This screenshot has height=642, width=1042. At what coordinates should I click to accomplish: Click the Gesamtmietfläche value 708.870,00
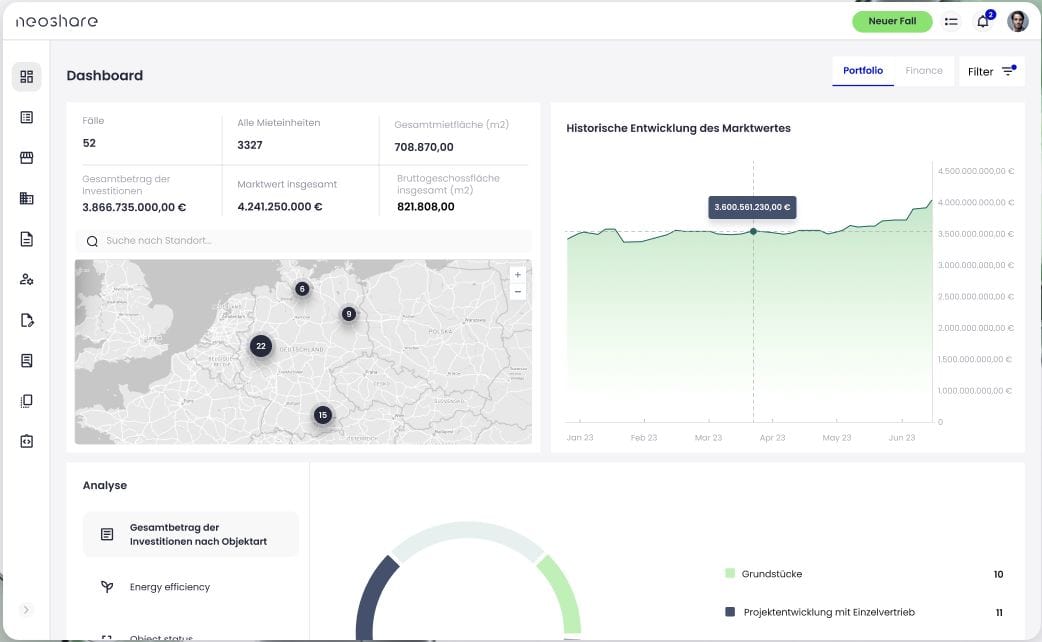pyautogui.click(x=424, y=148)
